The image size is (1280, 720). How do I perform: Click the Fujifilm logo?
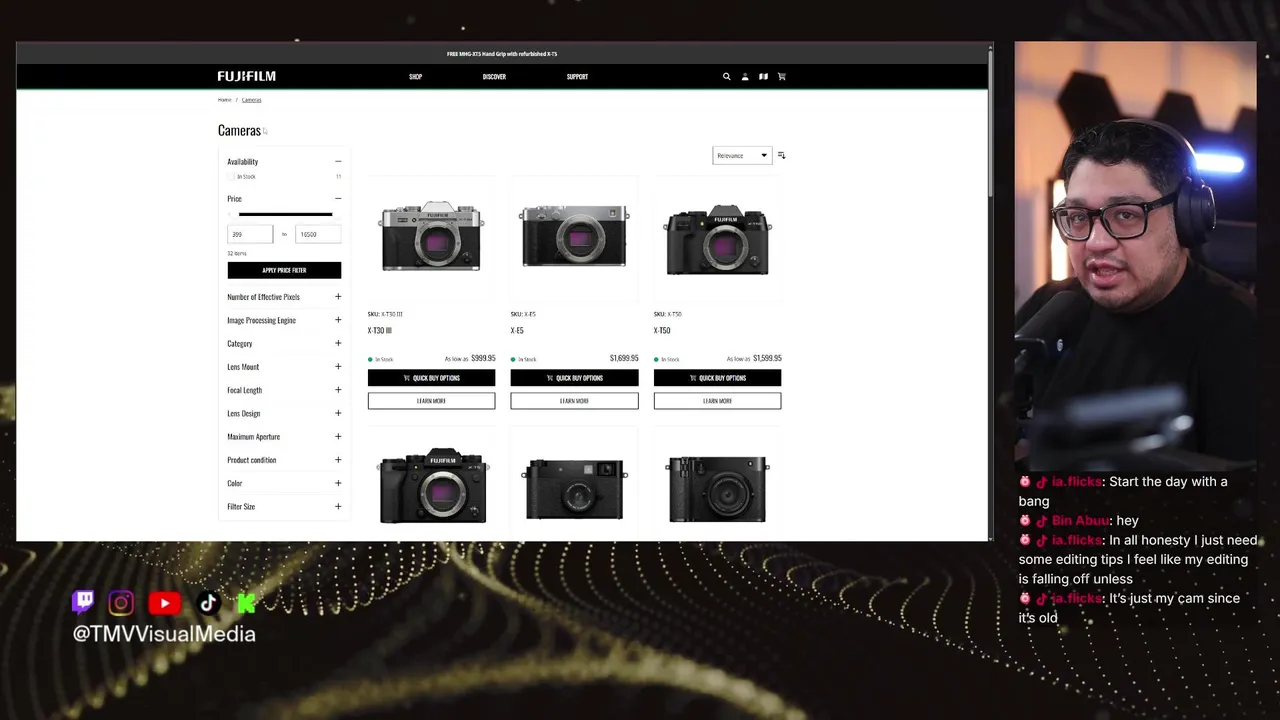tap(246, 76)
